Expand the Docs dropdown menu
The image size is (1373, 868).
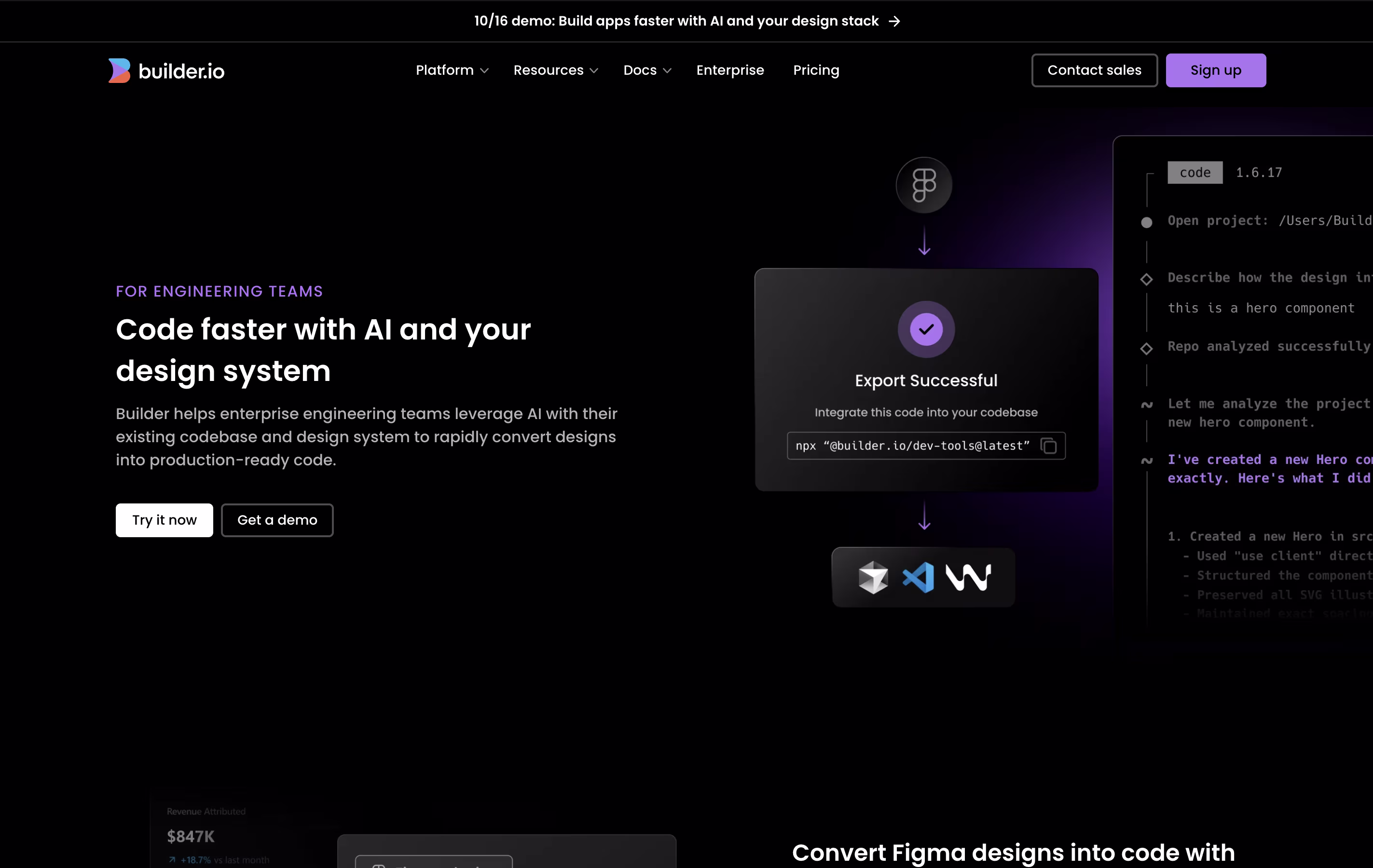[647, 70]
